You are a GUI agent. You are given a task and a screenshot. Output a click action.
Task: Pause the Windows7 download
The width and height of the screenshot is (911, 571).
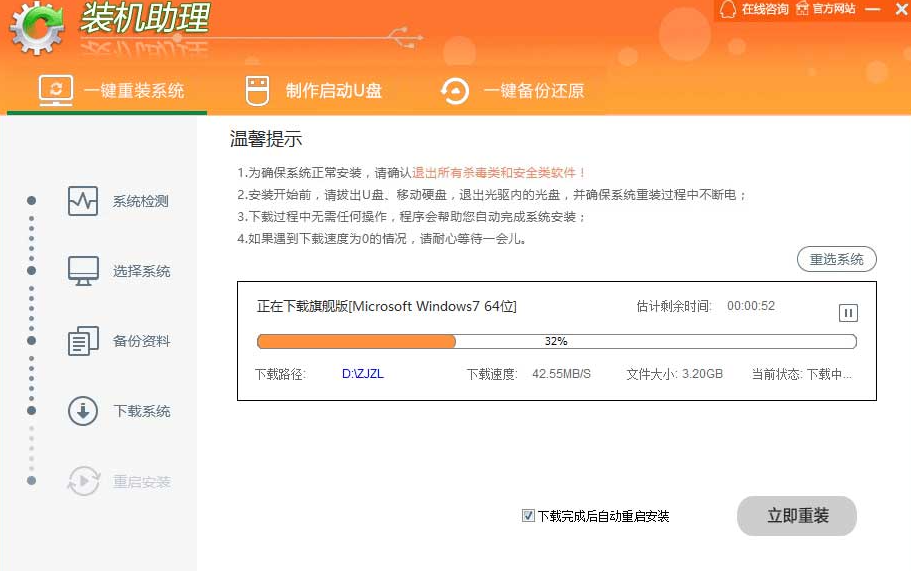coord(848,313)
